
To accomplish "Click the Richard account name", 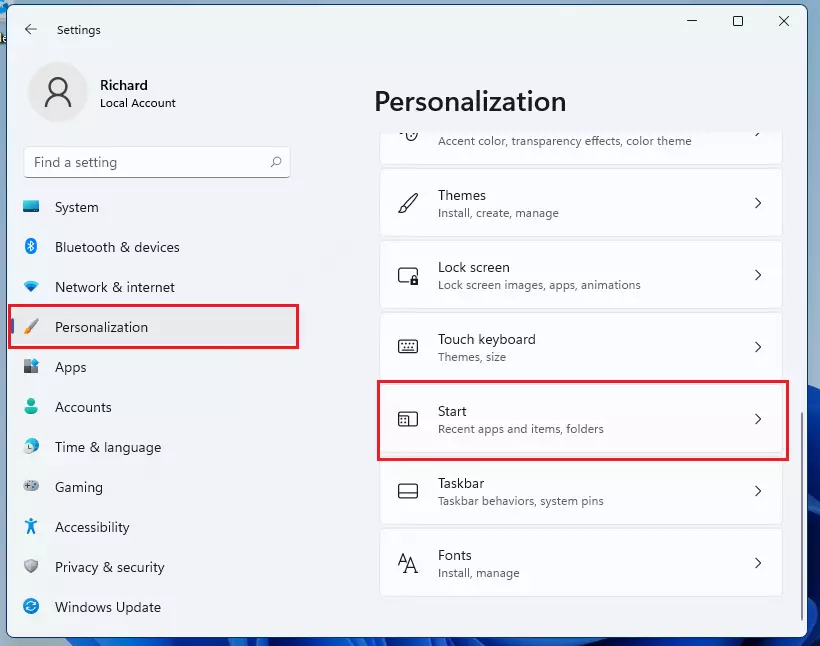I will (x=124, y=85).
